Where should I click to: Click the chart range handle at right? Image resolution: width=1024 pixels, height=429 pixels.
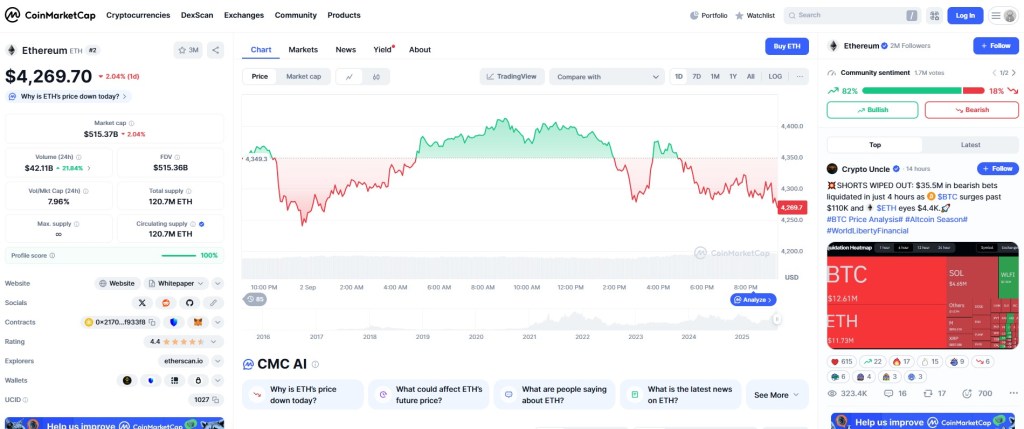click(x=777, y=319)
